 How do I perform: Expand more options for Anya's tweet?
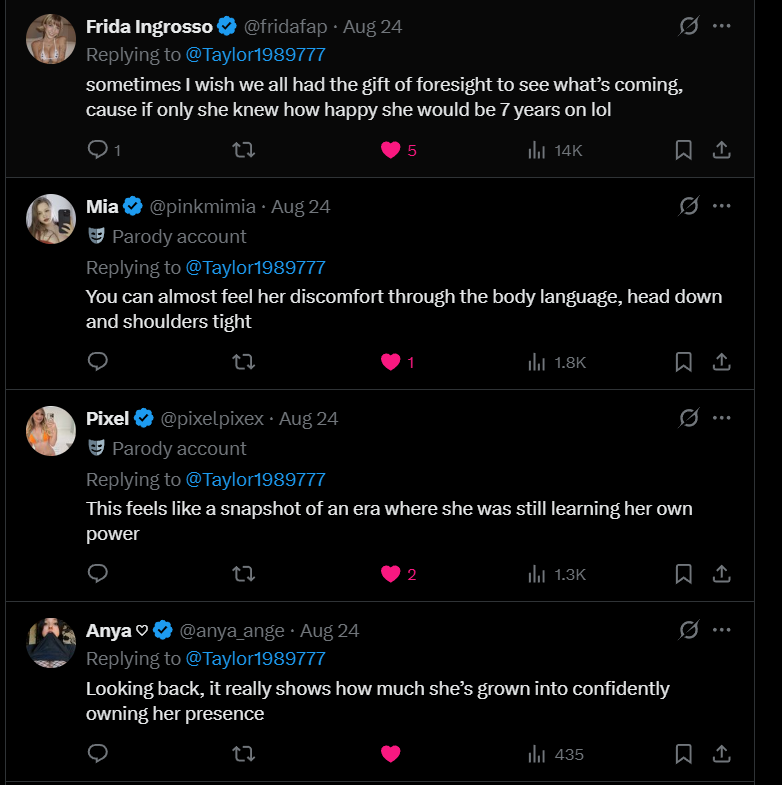(722, 630)
